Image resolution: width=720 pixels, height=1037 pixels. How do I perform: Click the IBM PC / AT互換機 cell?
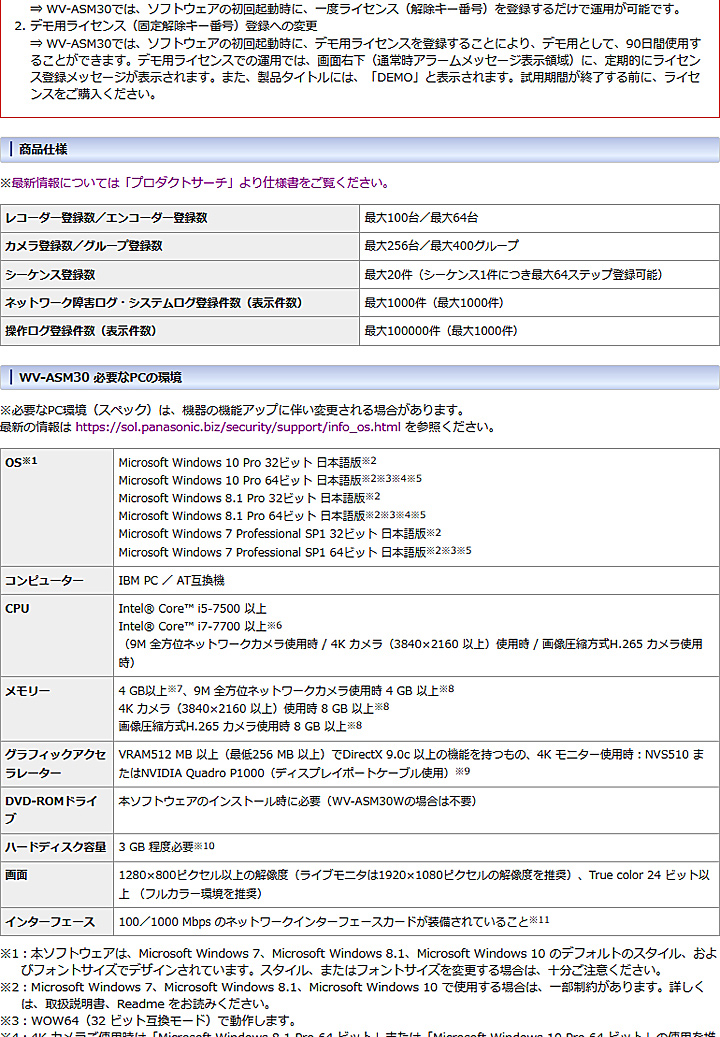[417, 581]
